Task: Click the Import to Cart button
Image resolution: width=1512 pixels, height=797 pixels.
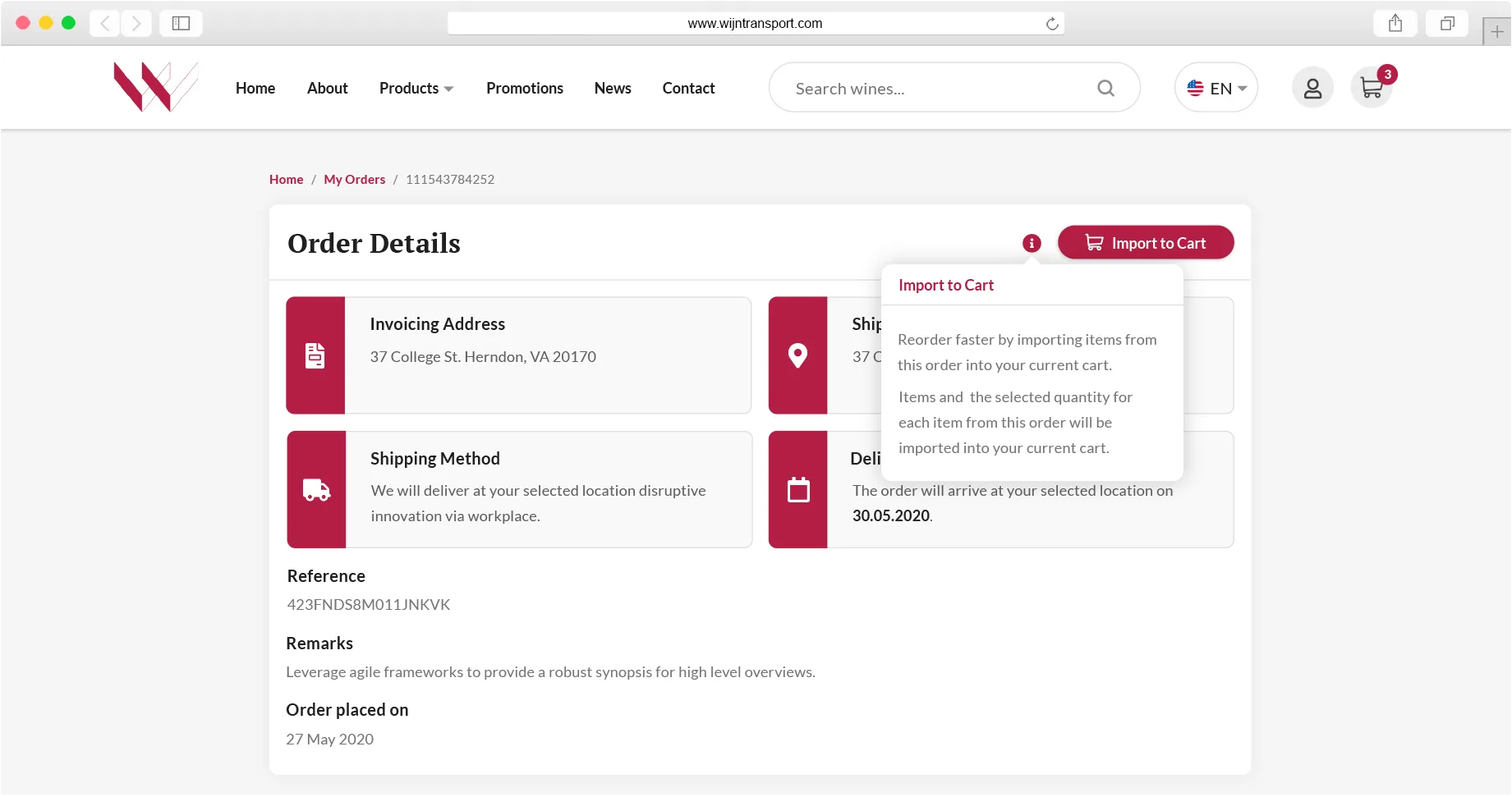Action: (x=1146, y=243)
